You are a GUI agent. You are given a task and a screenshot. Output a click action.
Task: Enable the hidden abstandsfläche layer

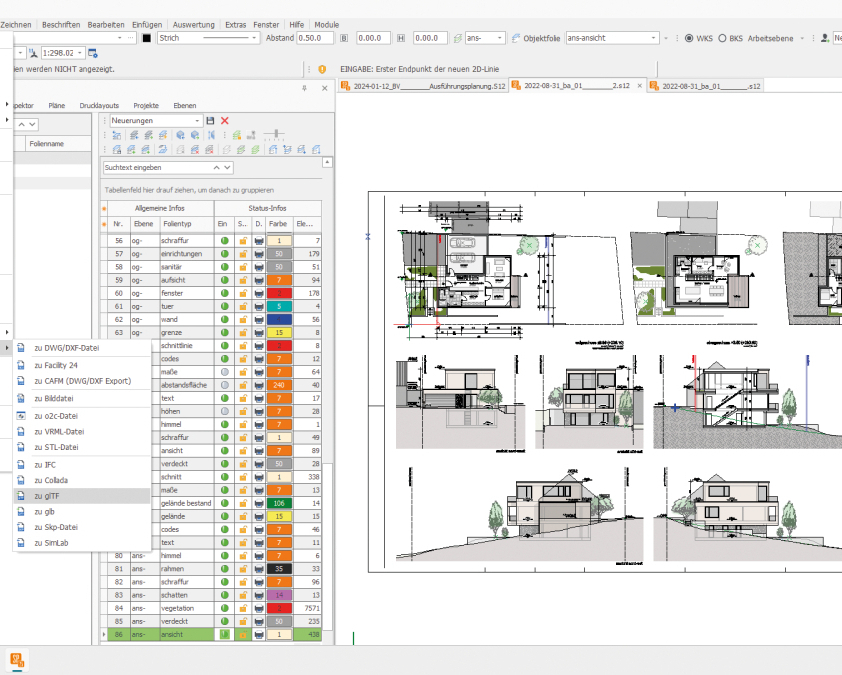tap(225, 384)
